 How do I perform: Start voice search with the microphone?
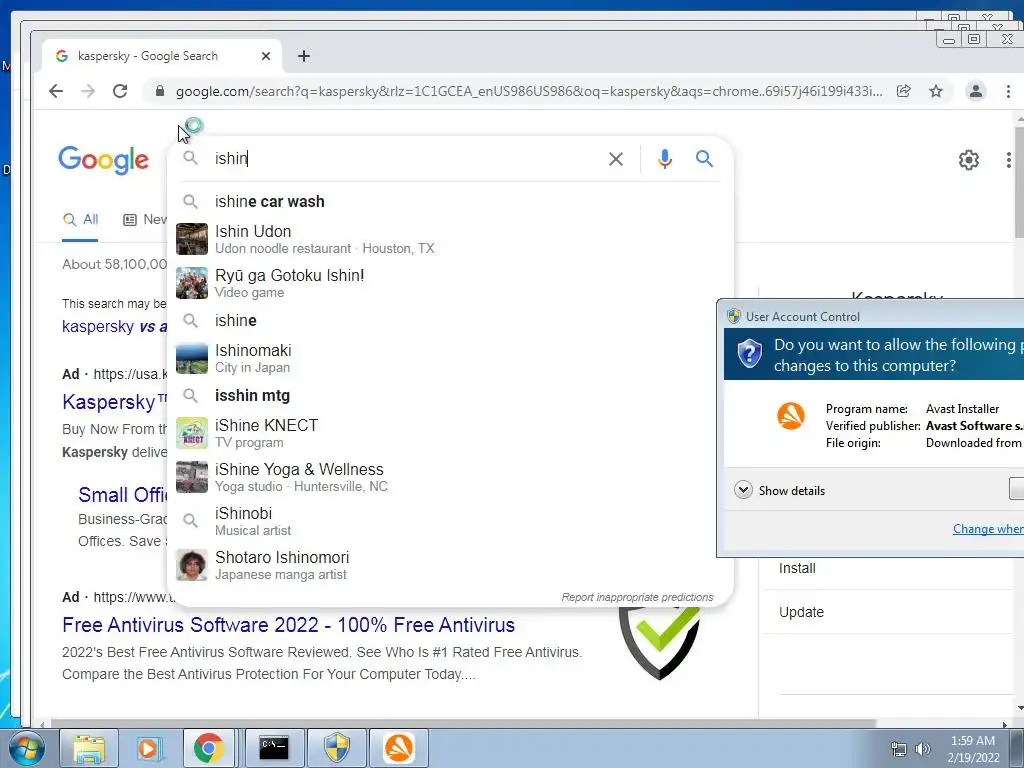[665, 159]
